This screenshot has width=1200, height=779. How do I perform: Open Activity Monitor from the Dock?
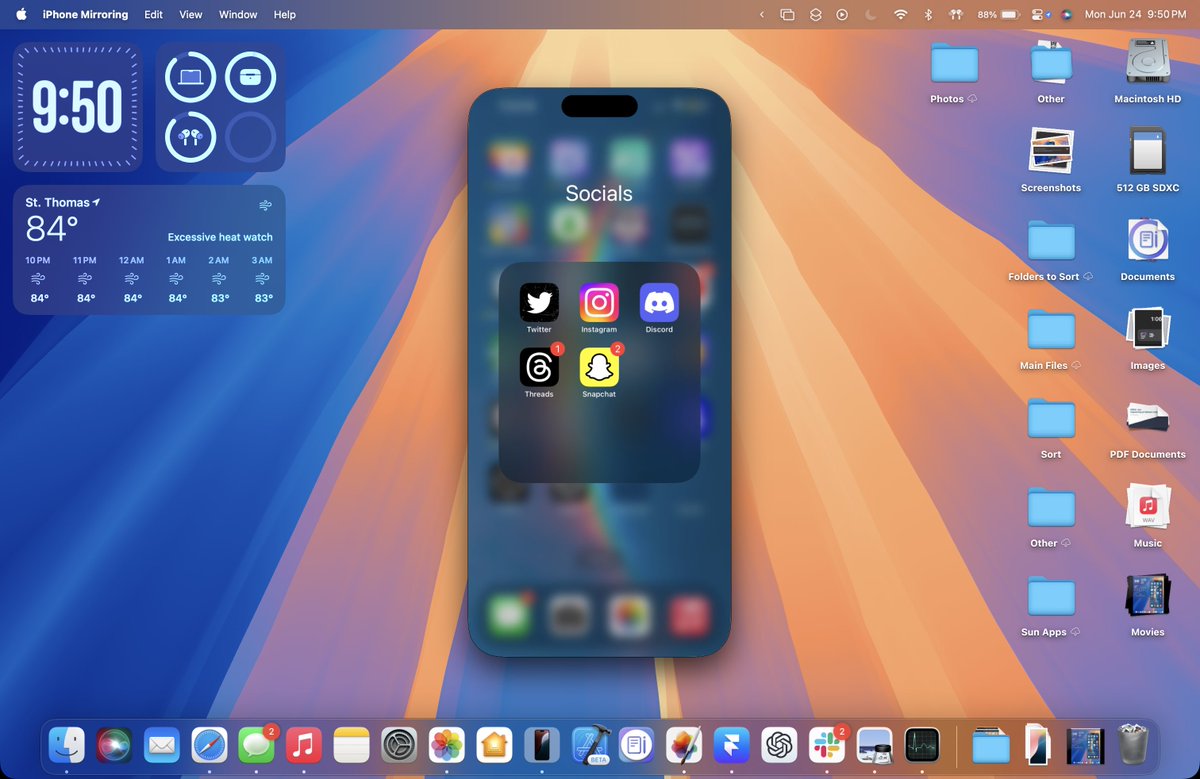(921, 745)
